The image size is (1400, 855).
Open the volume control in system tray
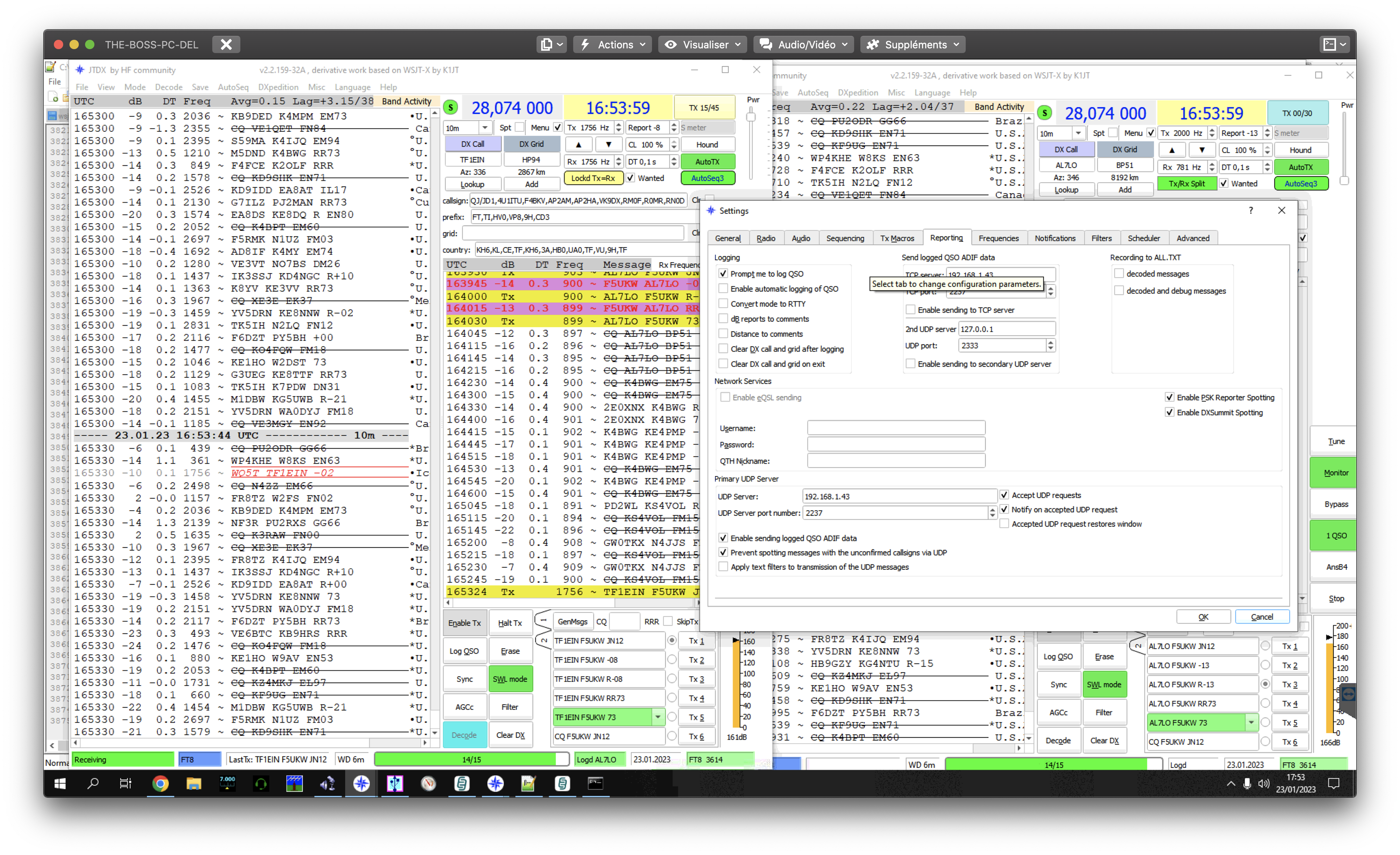tap(1263, 784)
